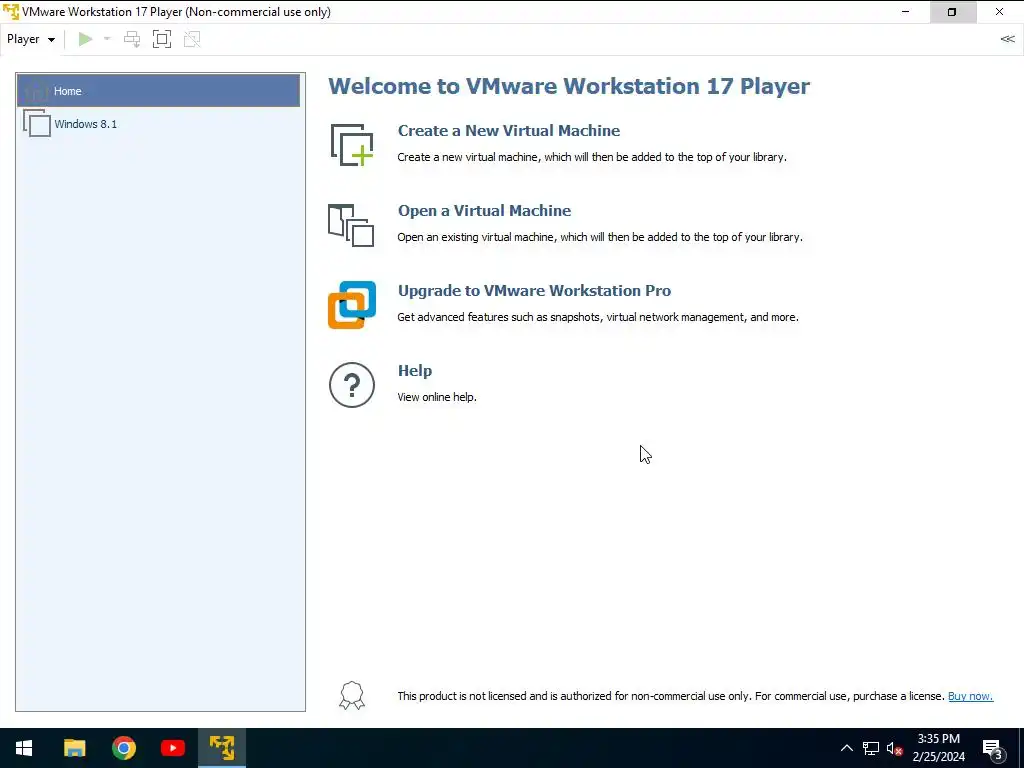Restore down the VMware Player window
Viewport: 1024px width, 768px height.
coord(952,12)
